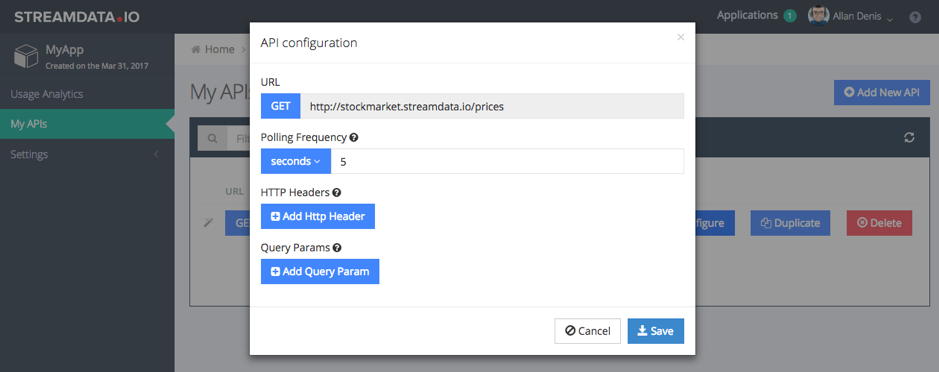Viewport: 939px width, 372px height.
Task: Click the polling frequency value field
Action: (507, 161)
